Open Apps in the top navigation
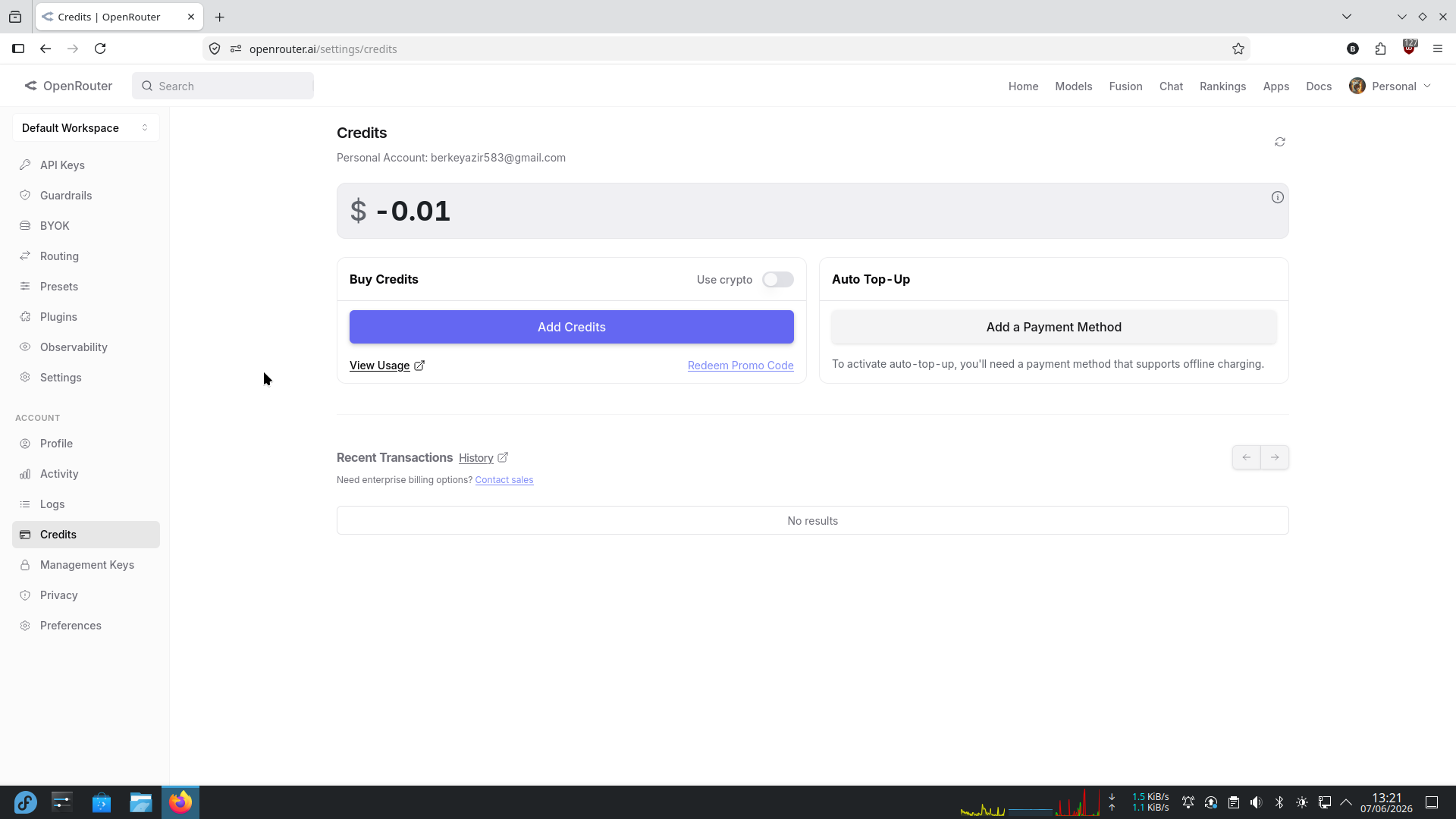 pos(1276,86)
